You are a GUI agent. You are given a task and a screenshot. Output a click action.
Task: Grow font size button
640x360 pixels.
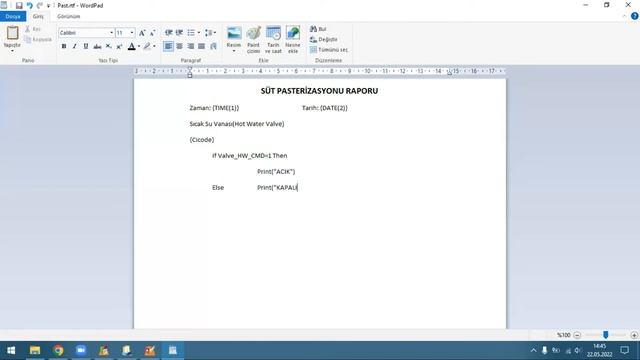pyautogui.click(x=142, y=33)
